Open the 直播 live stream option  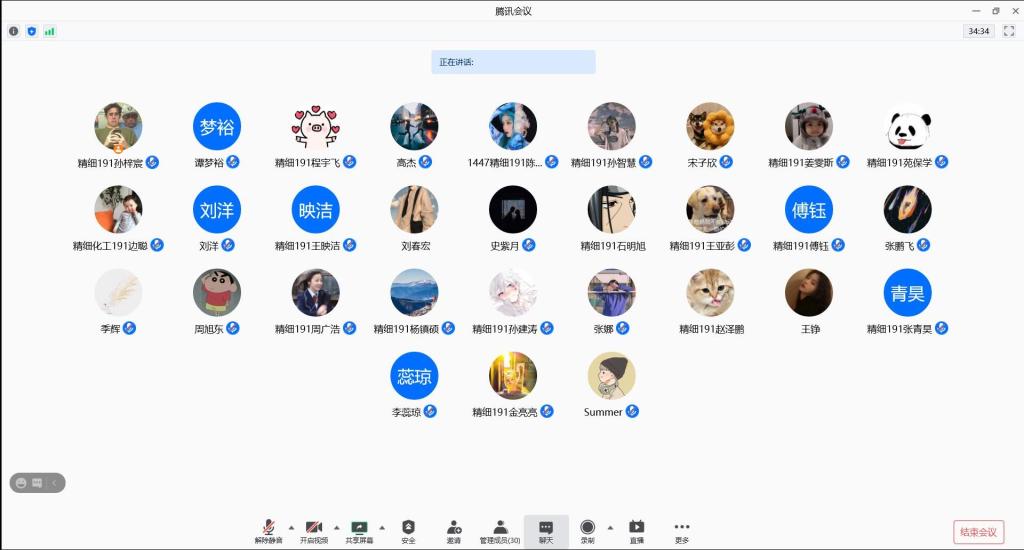coord(636,531)
